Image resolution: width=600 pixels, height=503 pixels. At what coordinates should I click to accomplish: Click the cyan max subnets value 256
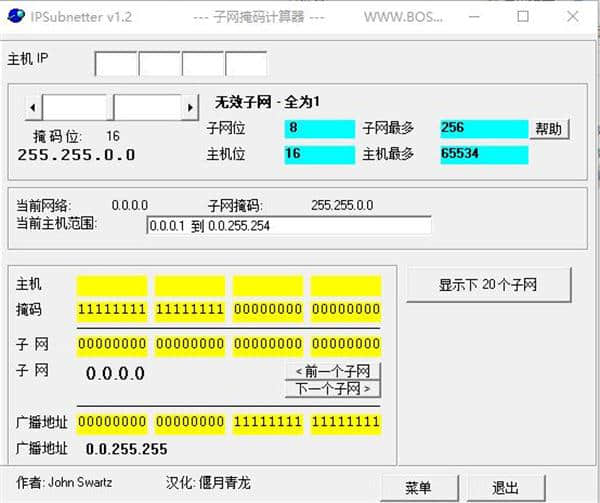tap(484, 128)
